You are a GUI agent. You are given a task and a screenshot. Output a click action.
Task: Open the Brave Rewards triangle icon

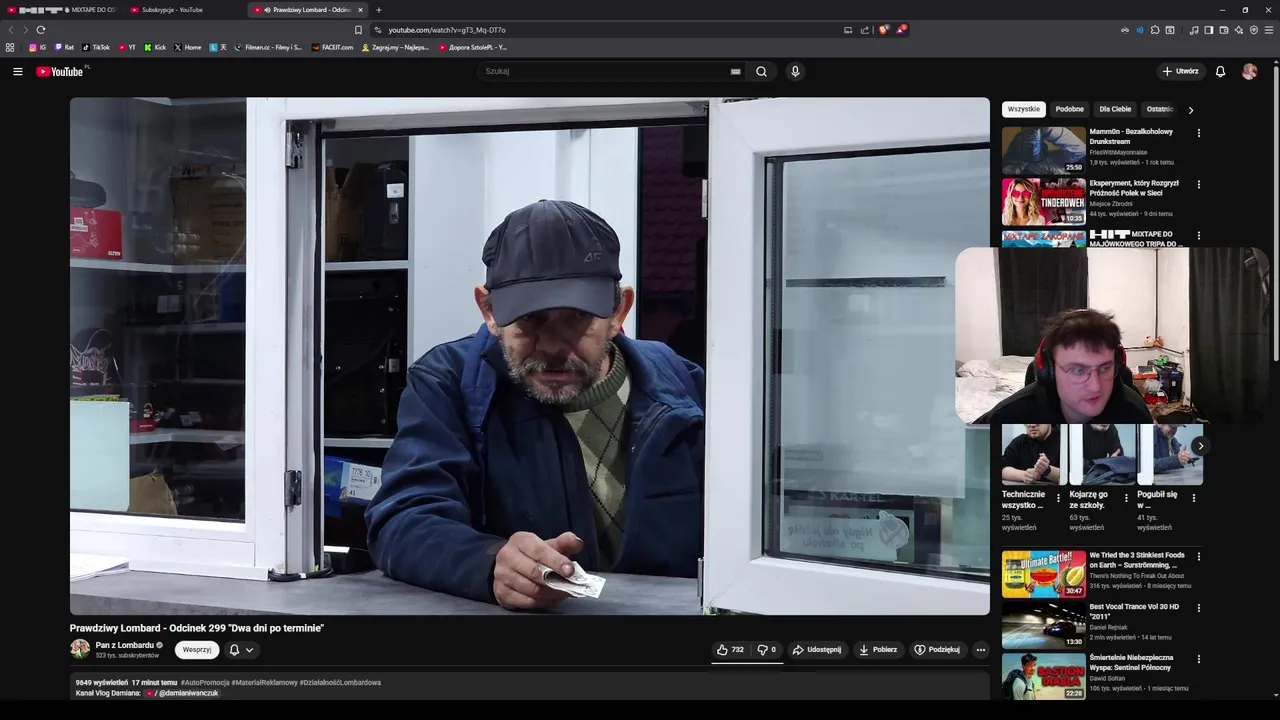(901, 30)
